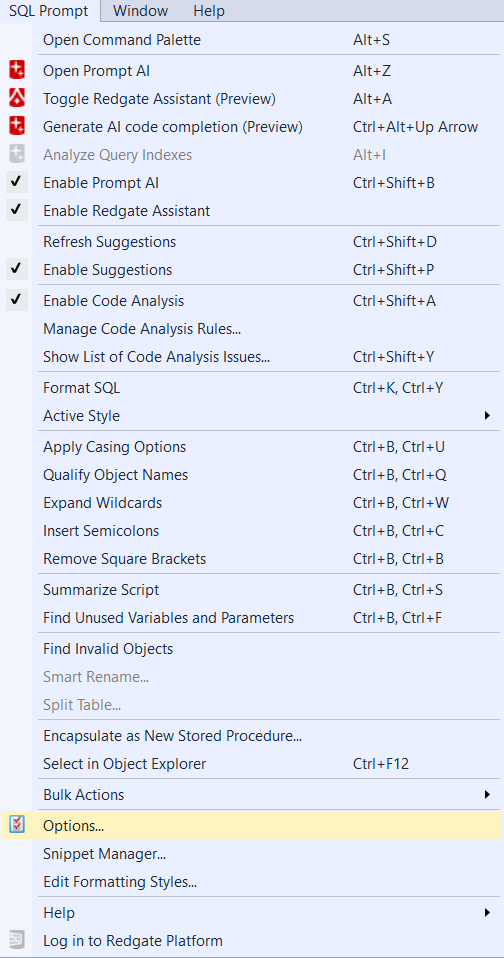
Task: Click the Alt+S shortcut text
Action: 371,40
